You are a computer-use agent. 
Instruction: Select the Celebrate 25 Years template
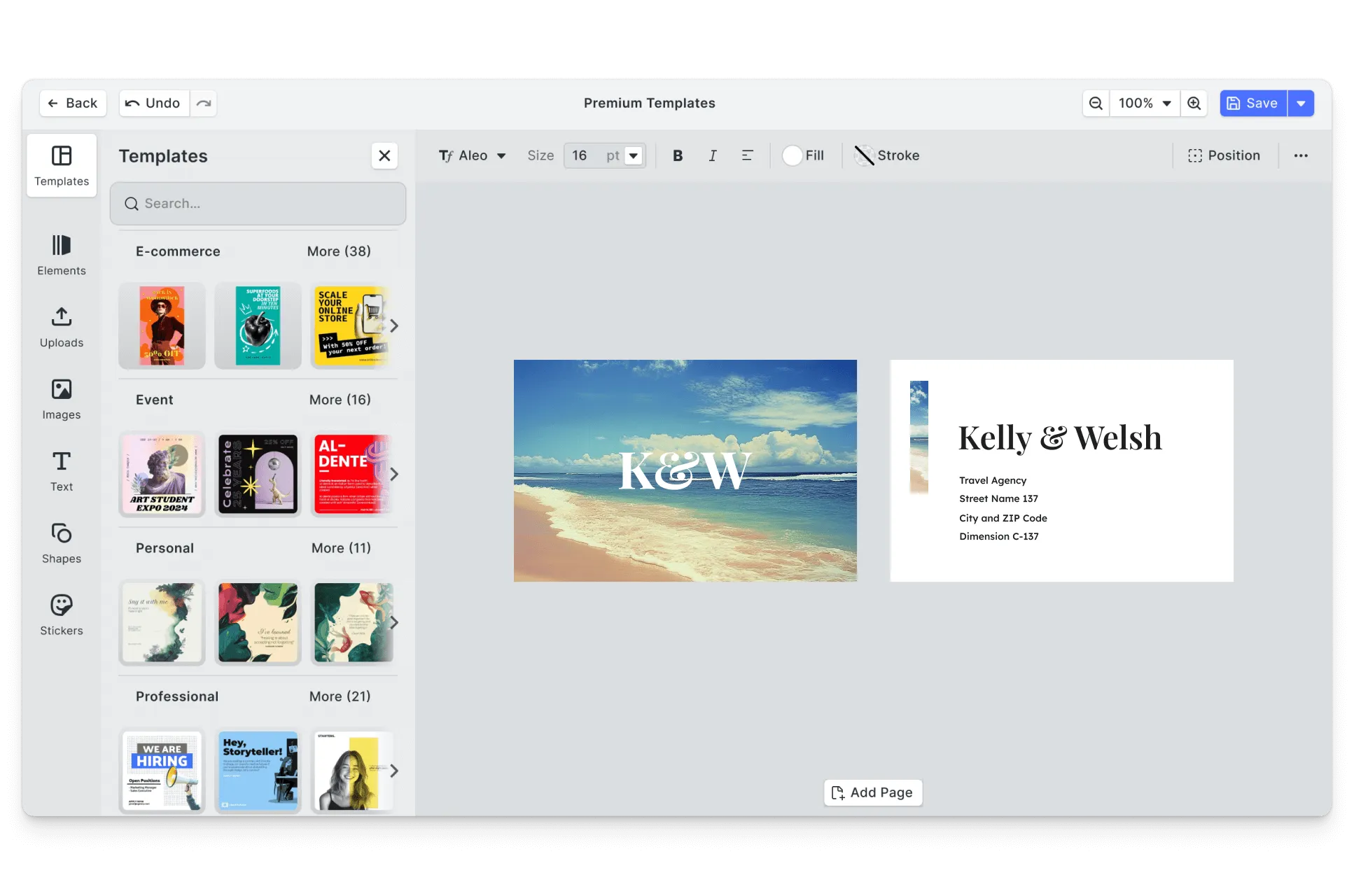click(x=258, y=475)
